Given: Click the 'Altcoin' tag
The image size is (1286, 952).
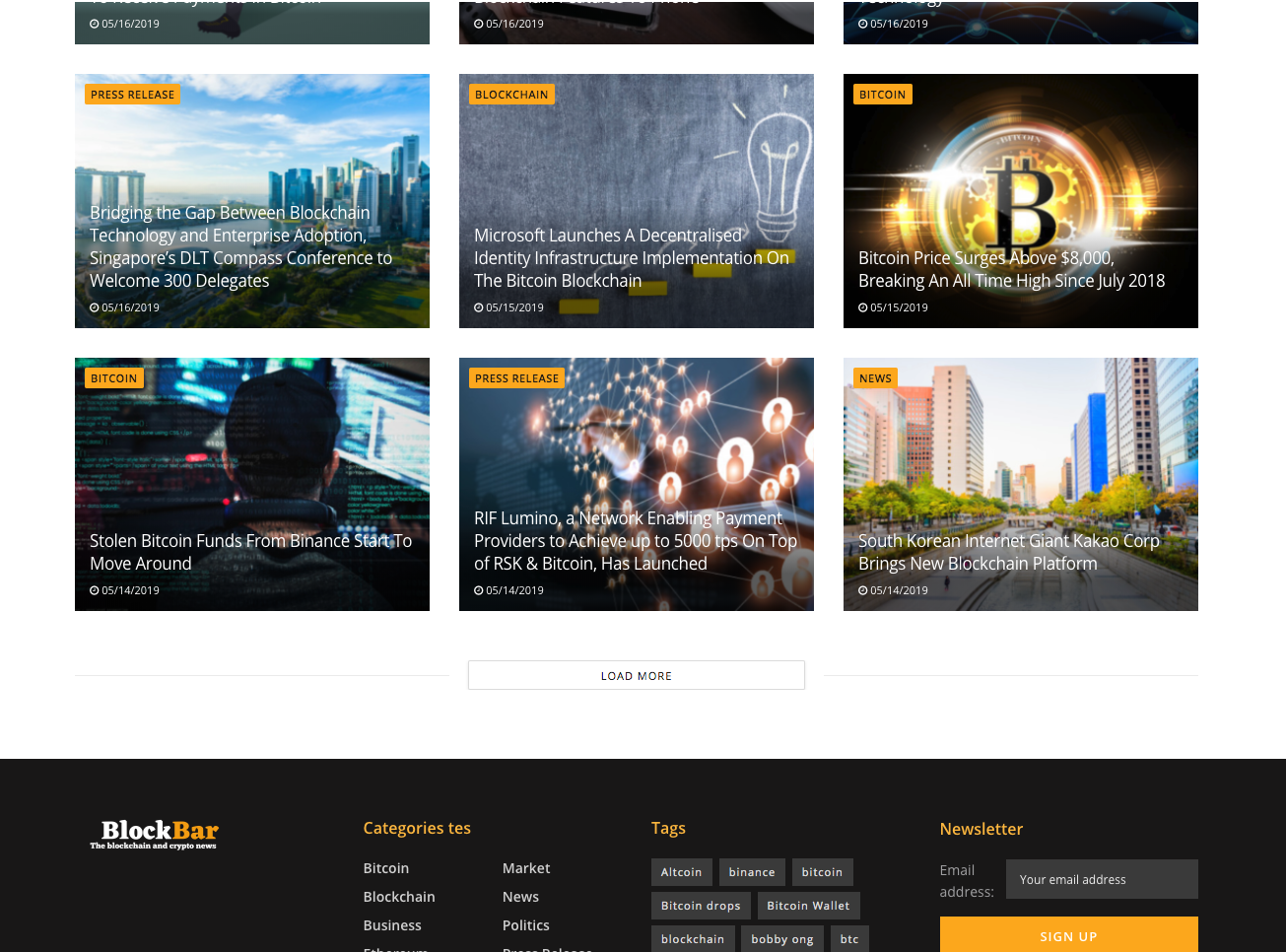Looking at the screenshot, I should coord(682,872).
